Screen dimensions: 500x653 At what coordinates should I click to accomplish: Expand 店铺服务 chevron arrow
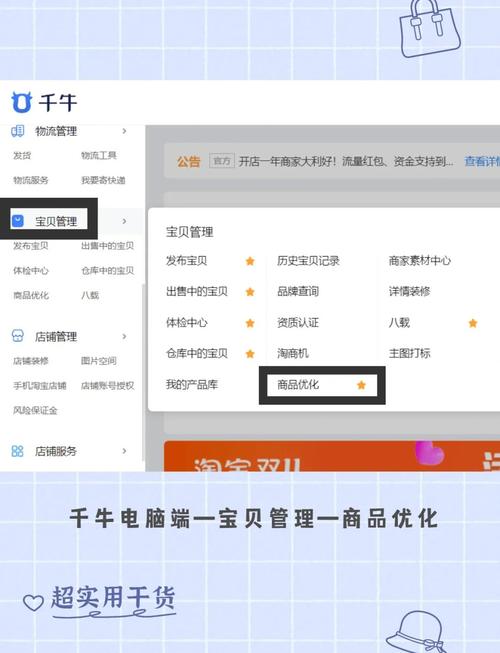[124, 451]
